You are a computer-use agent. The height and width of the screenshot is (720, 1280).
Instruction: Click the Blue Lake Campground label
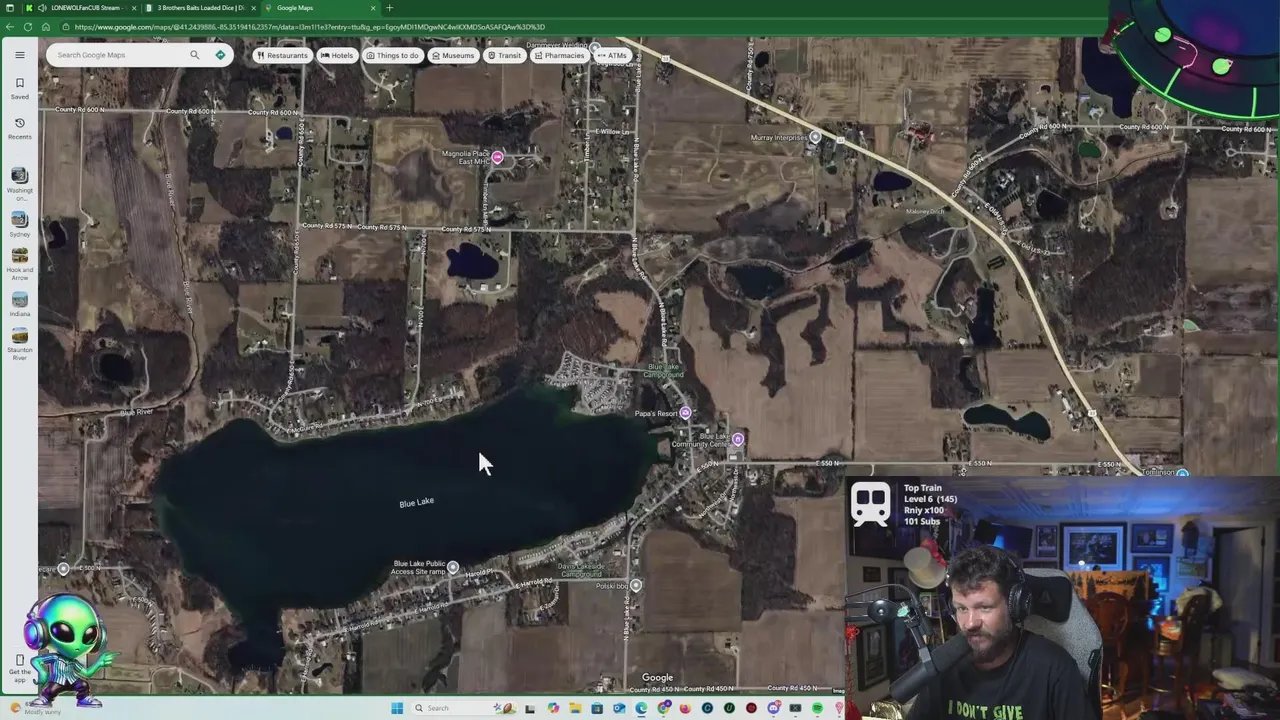pyautogui.click(x=663, y=369)
